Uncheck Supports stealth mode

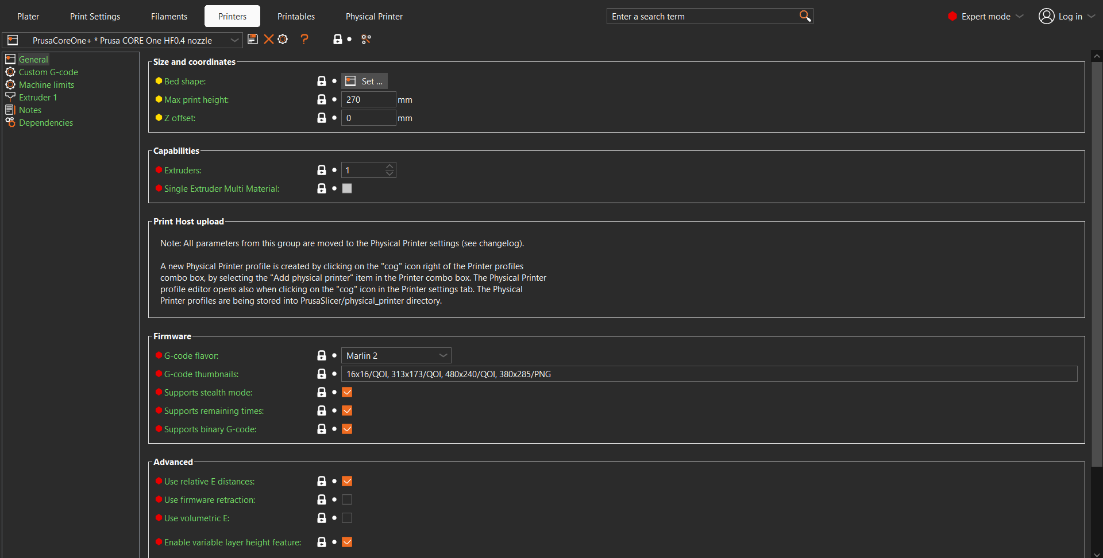[347, 393]
